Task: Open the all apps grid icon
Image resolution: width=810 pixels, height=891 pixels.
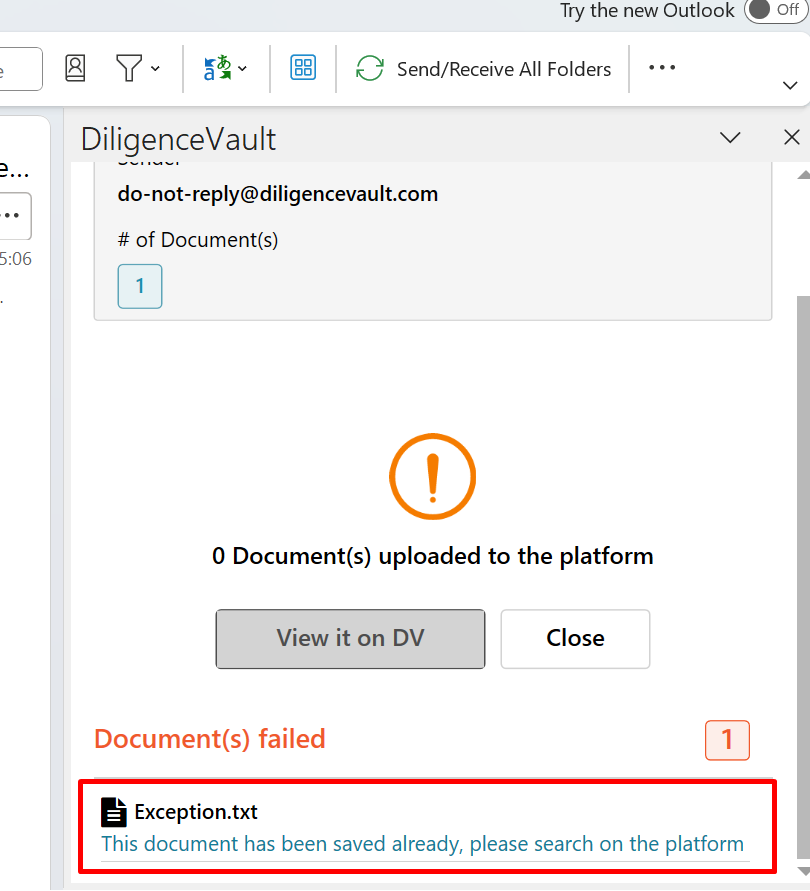Action: coord(303,68)
